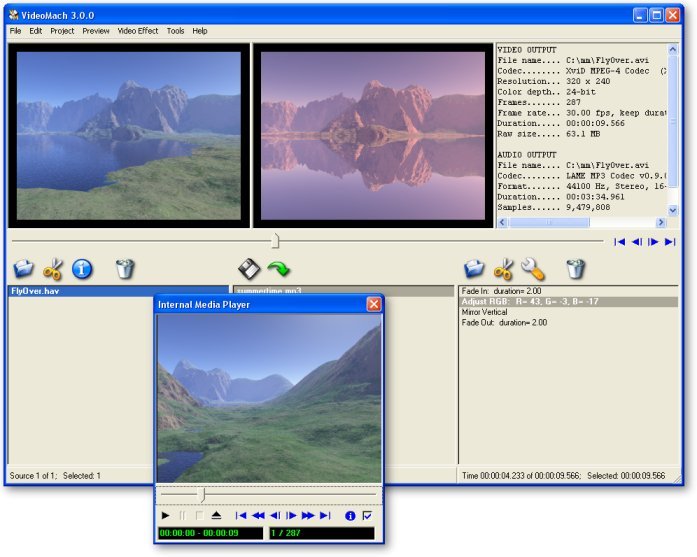This screenshot has width=697, height=557.
Task: Open the folder icon above the effects list
Action: (474, 268)
